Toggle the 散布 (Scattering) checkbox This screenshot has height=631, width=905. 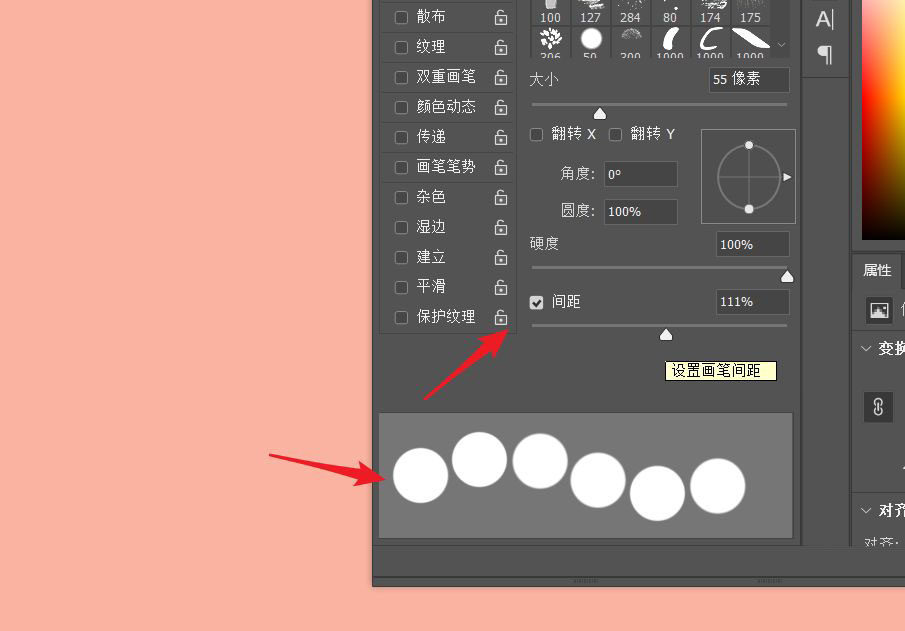click(401, 17)
